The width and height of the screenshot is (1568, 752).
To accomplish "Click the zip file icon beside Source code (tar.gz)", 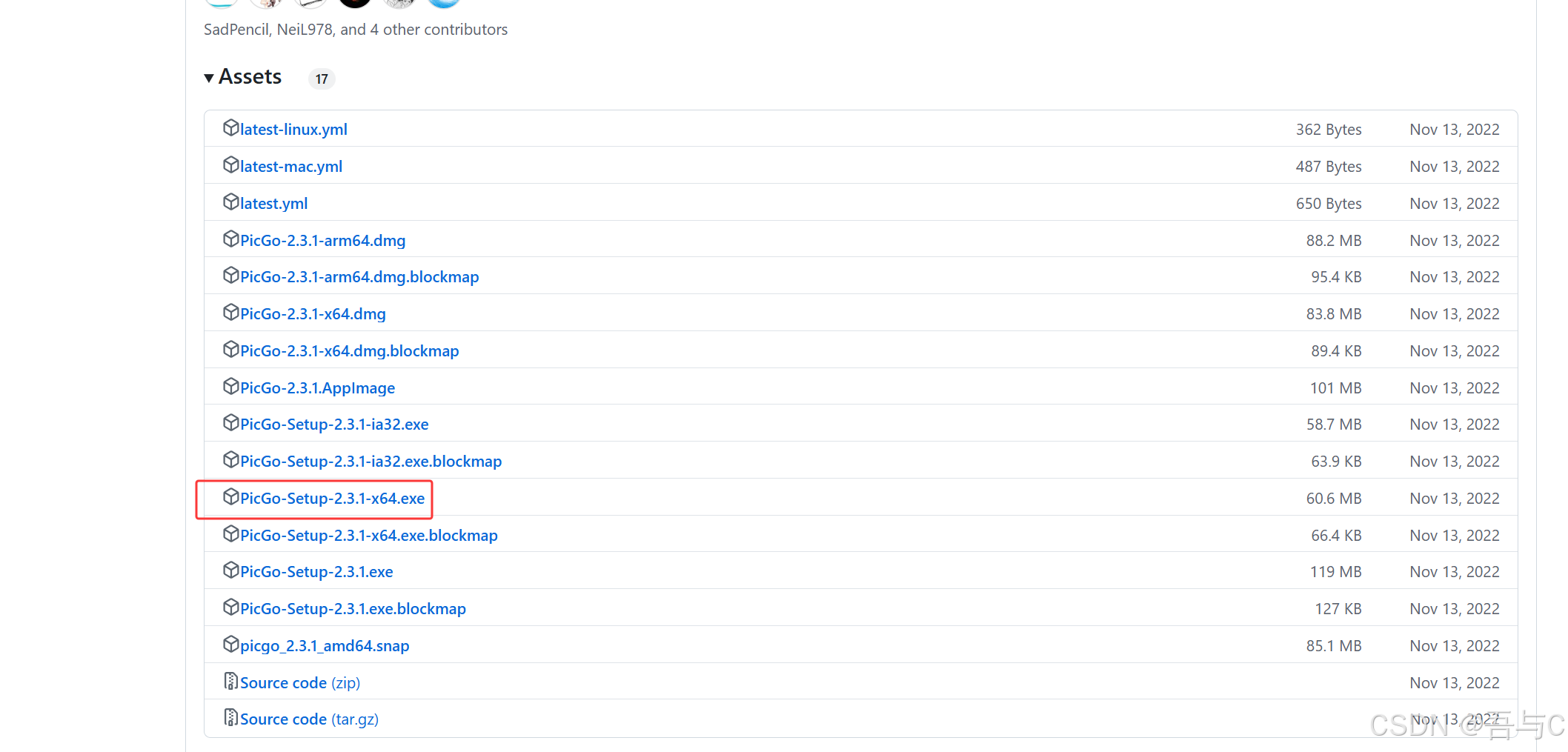I will 230,718.
